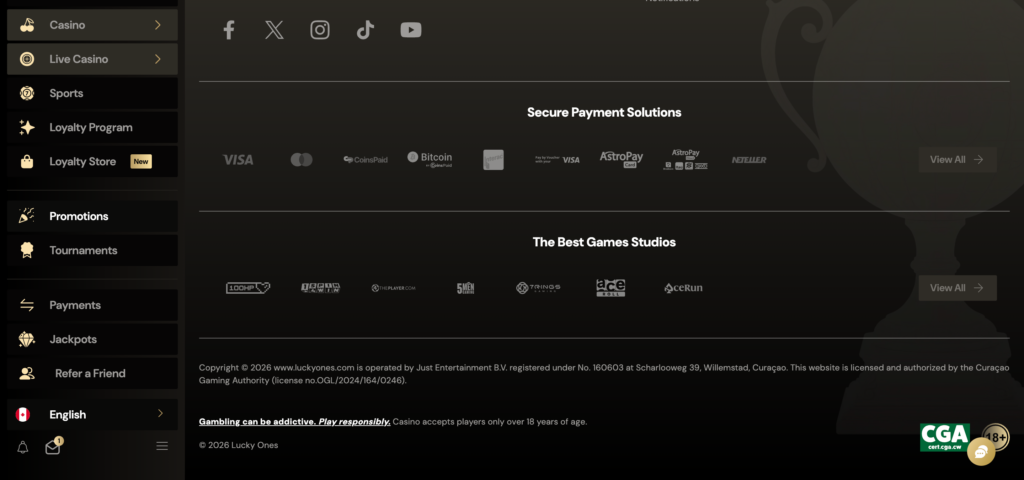Click the Mastercard payment logo
This screenshot has height=480, width=1024.
(x=302, y=159)
